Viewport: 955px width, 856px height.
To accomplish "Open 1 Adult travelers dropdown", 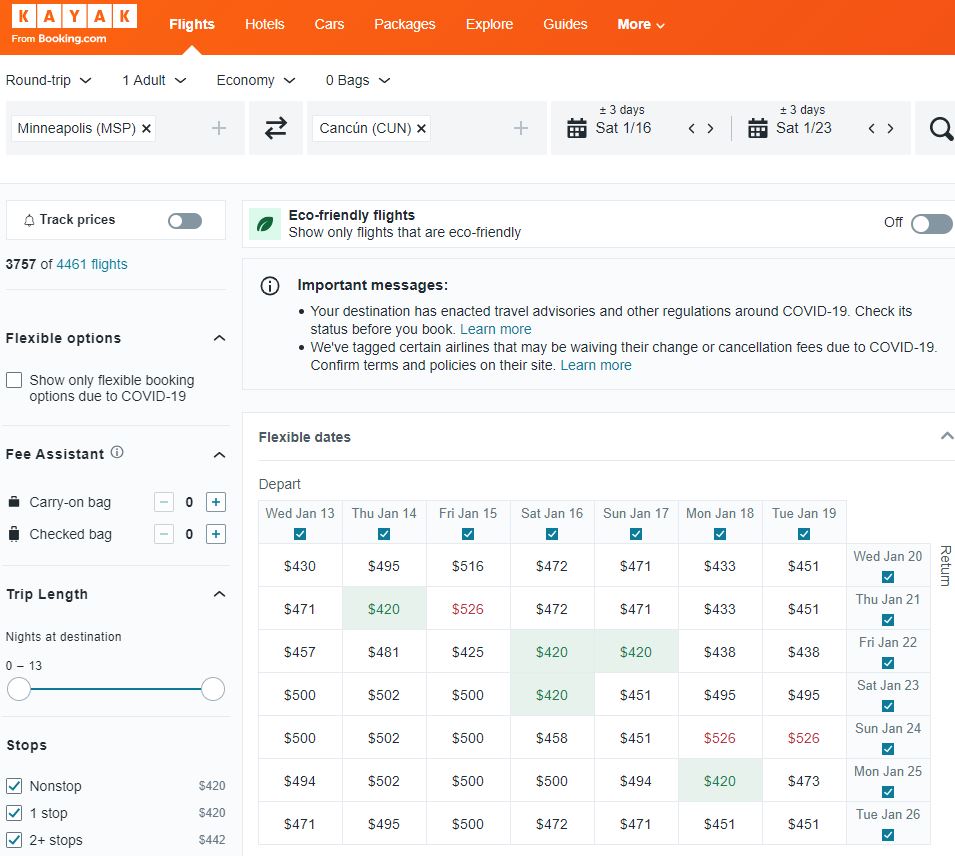I will [154, 80].
